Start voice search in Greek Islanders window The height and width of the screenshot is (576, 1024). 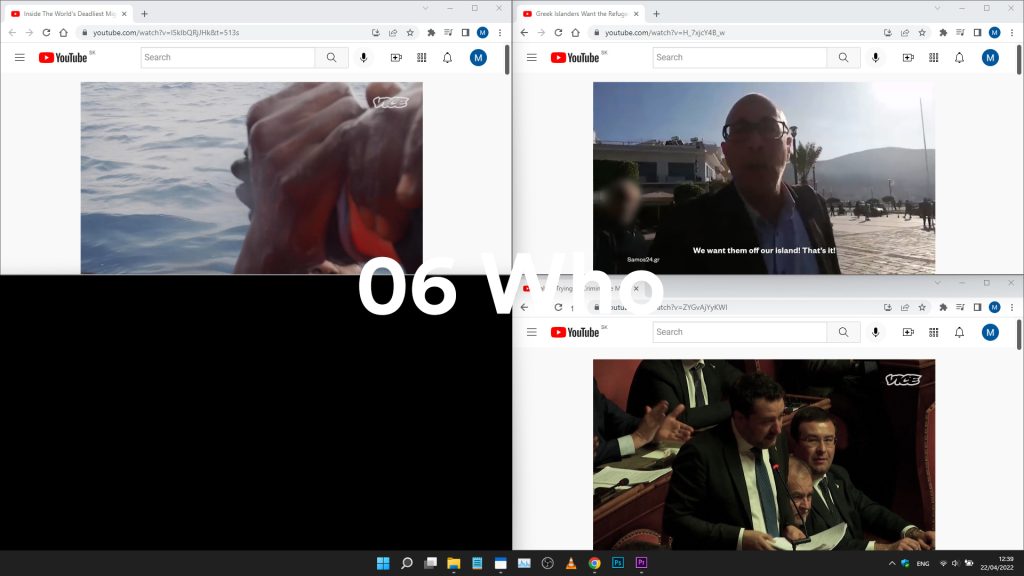pos(876,57)
